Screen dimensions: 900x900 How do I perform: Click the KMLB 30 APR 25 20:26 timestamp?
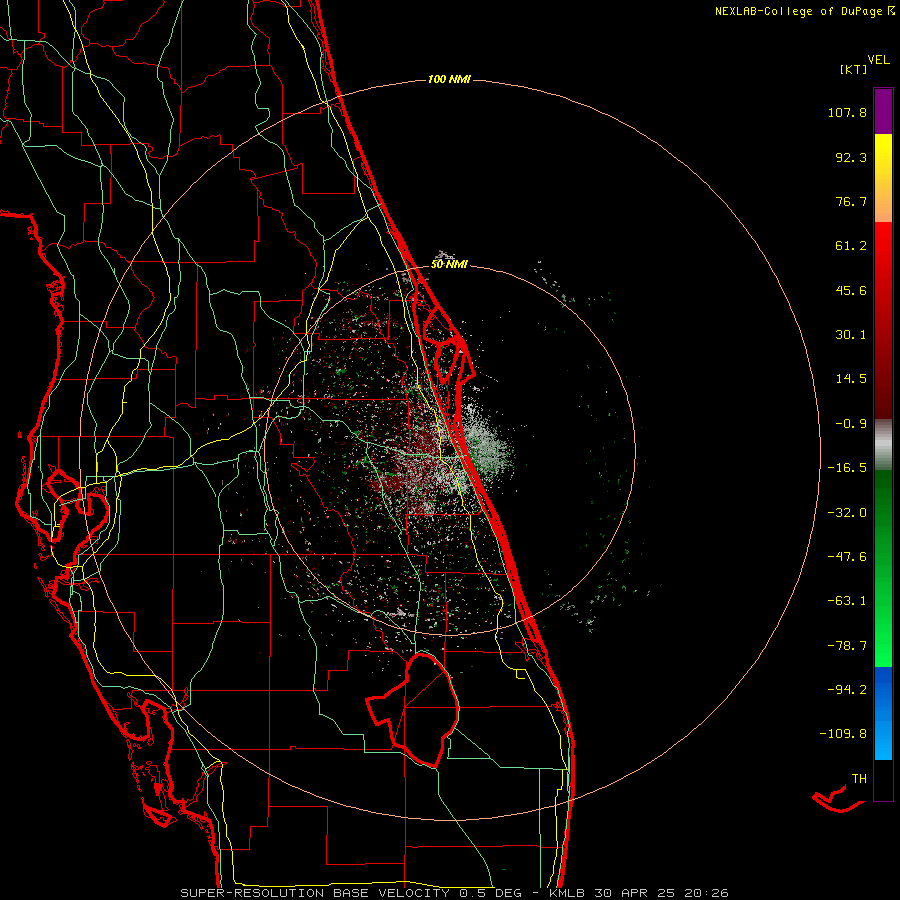(638, 893)
